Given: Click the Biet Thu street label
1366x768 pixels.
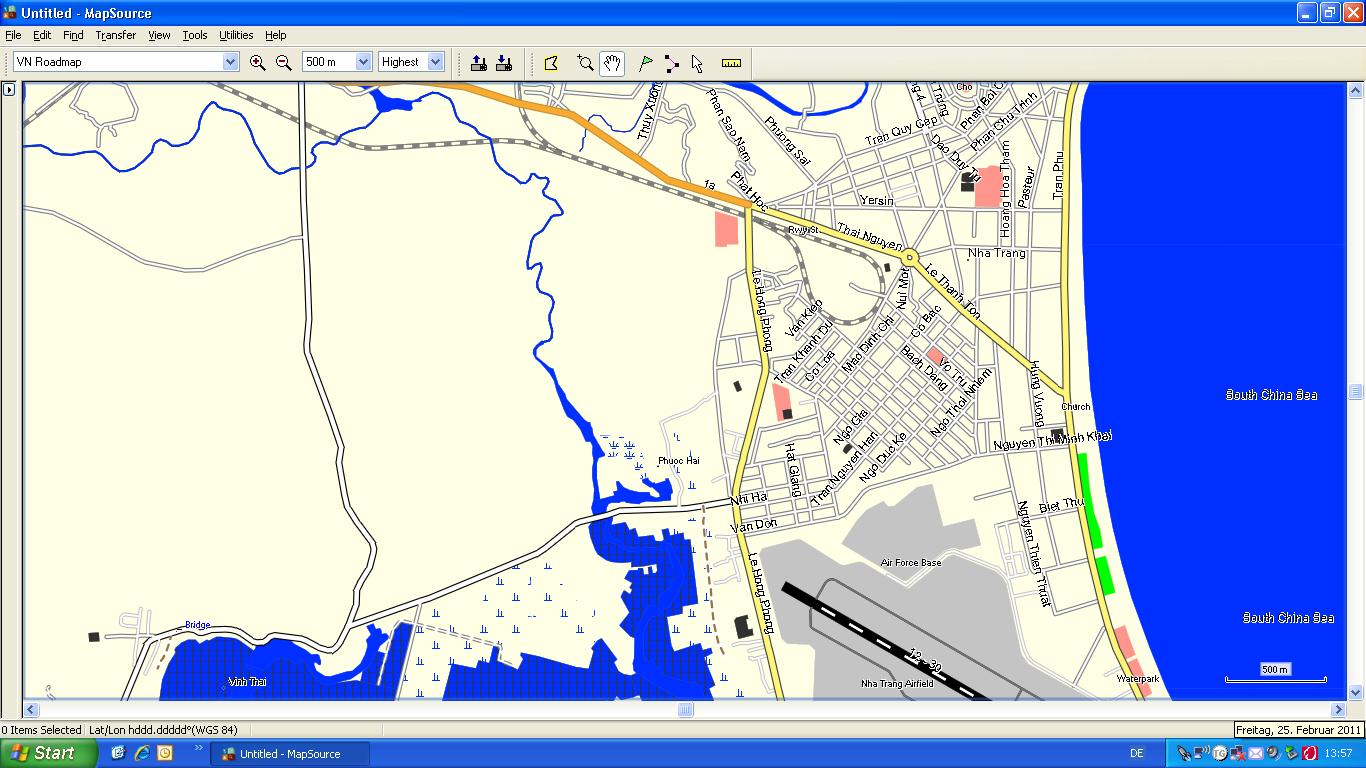Looking at the screenshot, I should pyautogui.click(x=1061, y=505).
